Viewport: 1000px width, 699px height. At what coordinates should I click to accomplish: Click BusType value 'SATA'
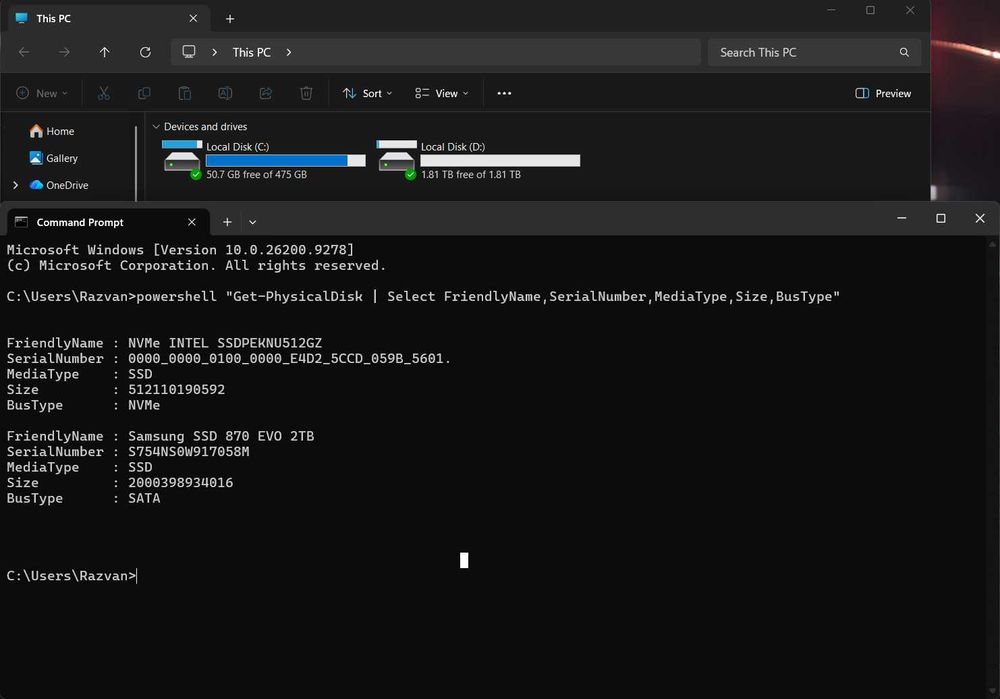144,498
